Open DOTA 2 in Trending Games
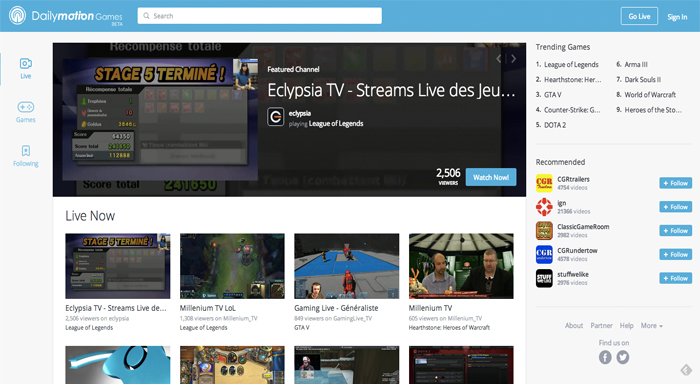The width and height of the screenshot is (700, 385). [555, 125]
